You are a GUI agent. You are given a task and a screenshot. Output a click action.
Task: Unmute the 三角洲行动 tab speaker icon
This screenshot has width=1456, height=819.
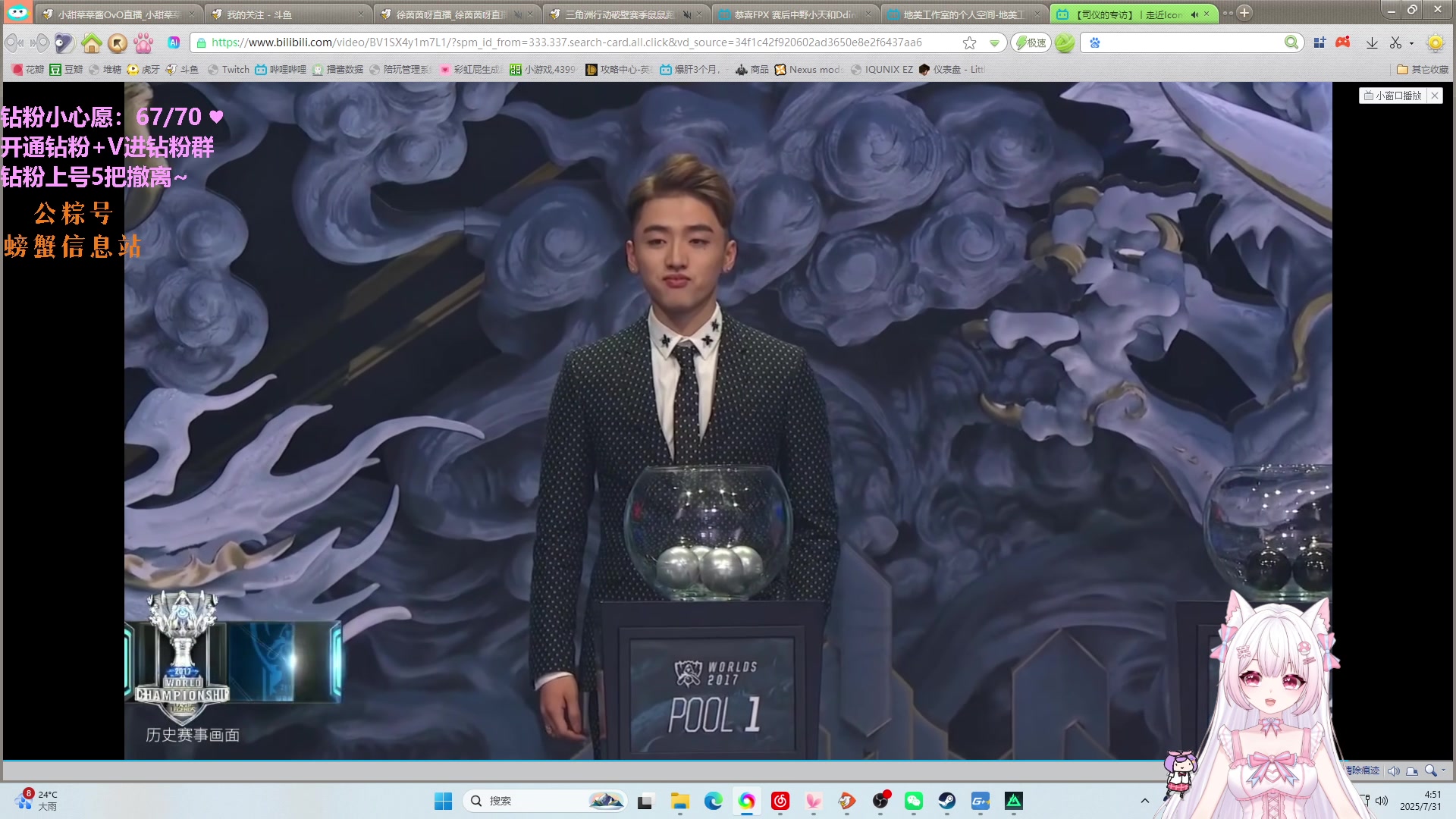(687, 14)
